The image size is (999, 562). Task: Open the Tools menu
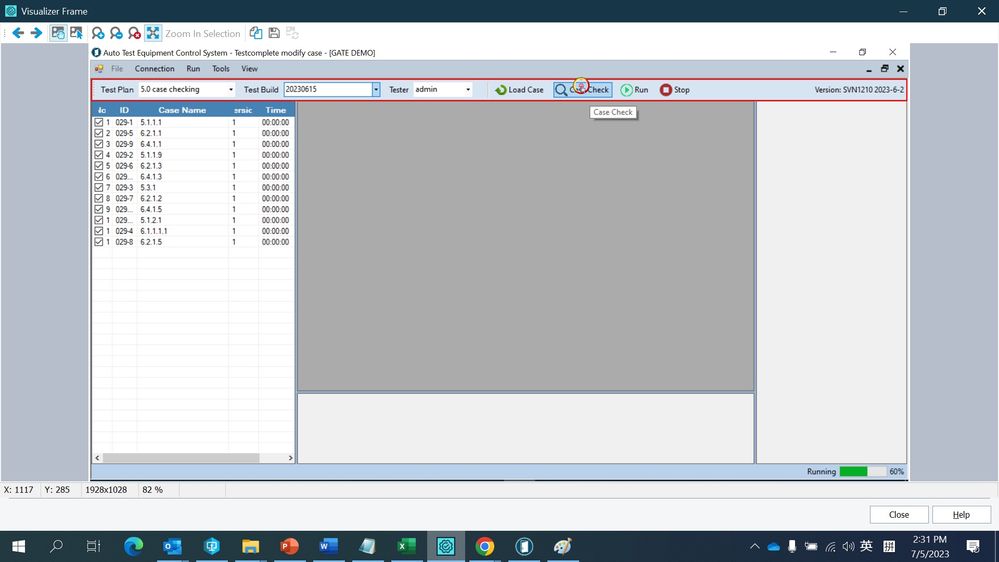(220, 69)
